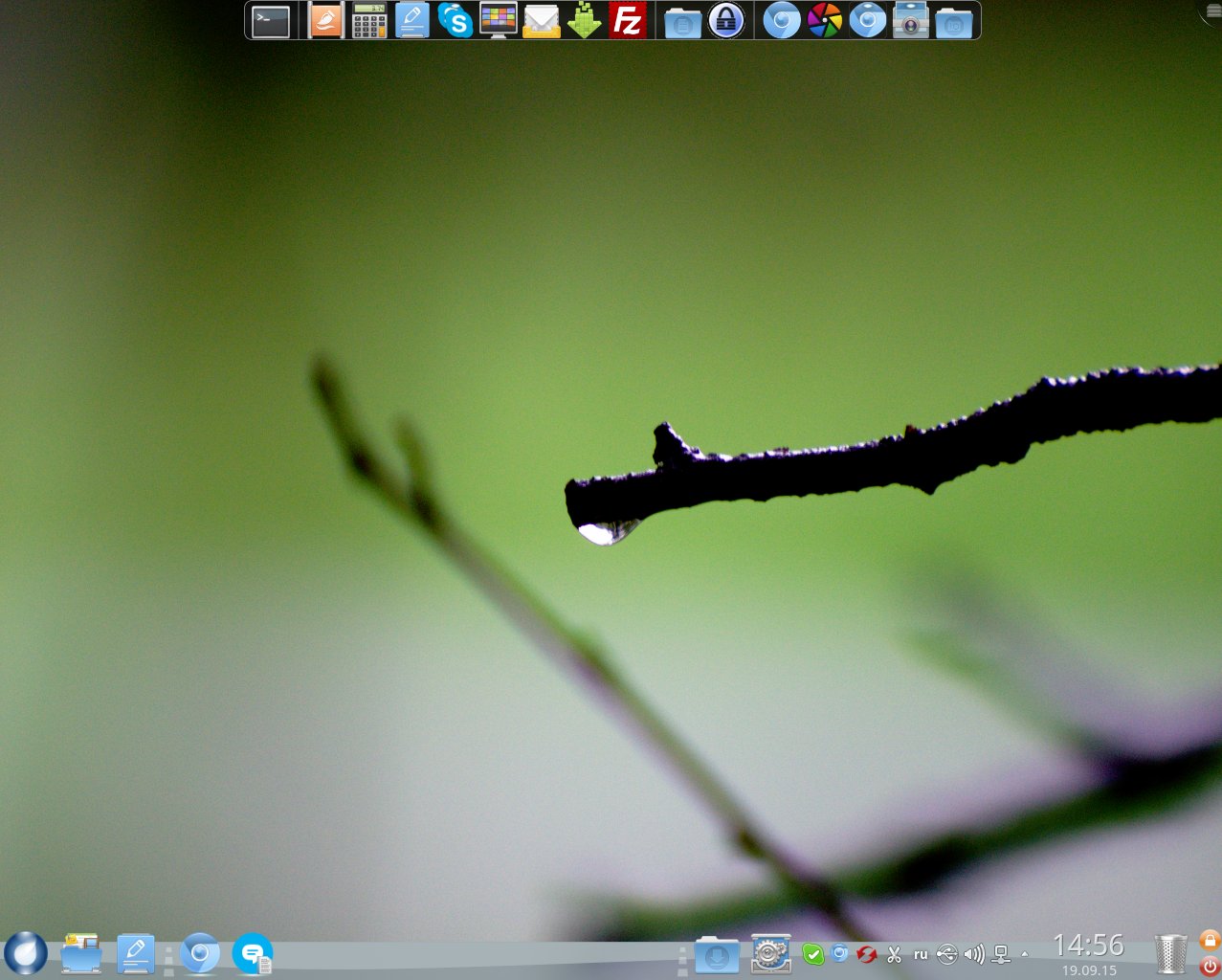1222x980 pixels.
Task: Open the file manager in bottom panel
Action: (x=81, y=953)
